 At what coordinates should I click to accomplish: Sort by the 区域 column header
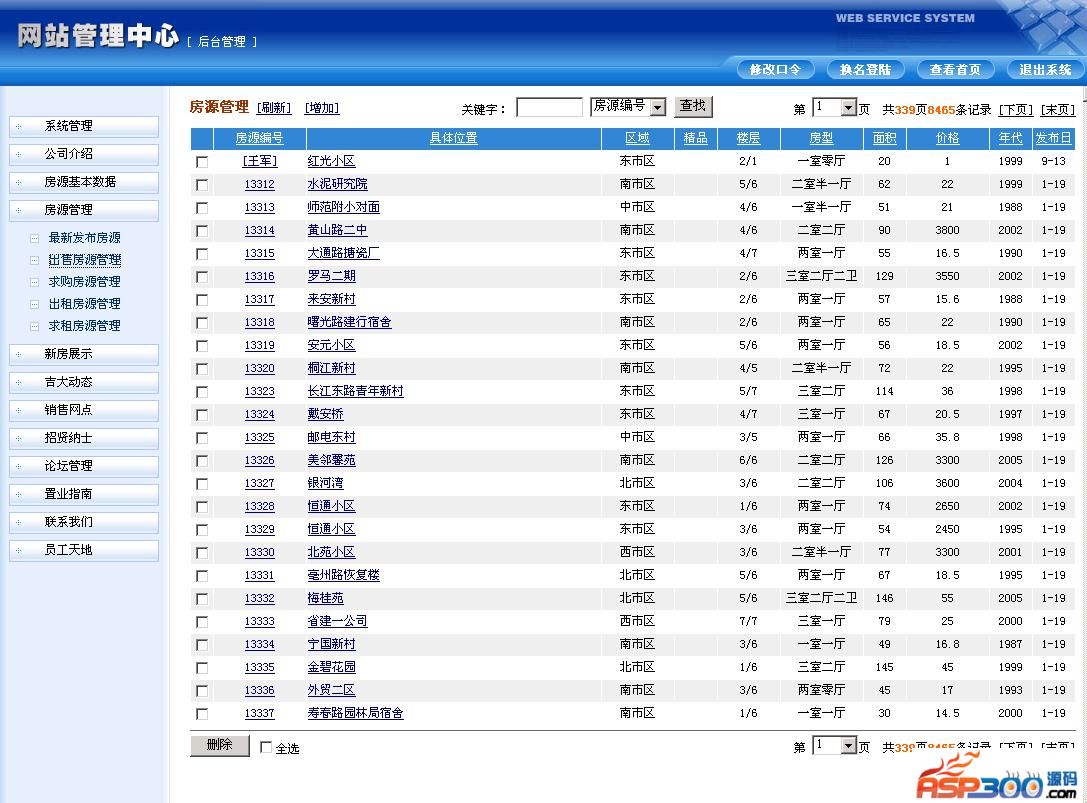637,138
